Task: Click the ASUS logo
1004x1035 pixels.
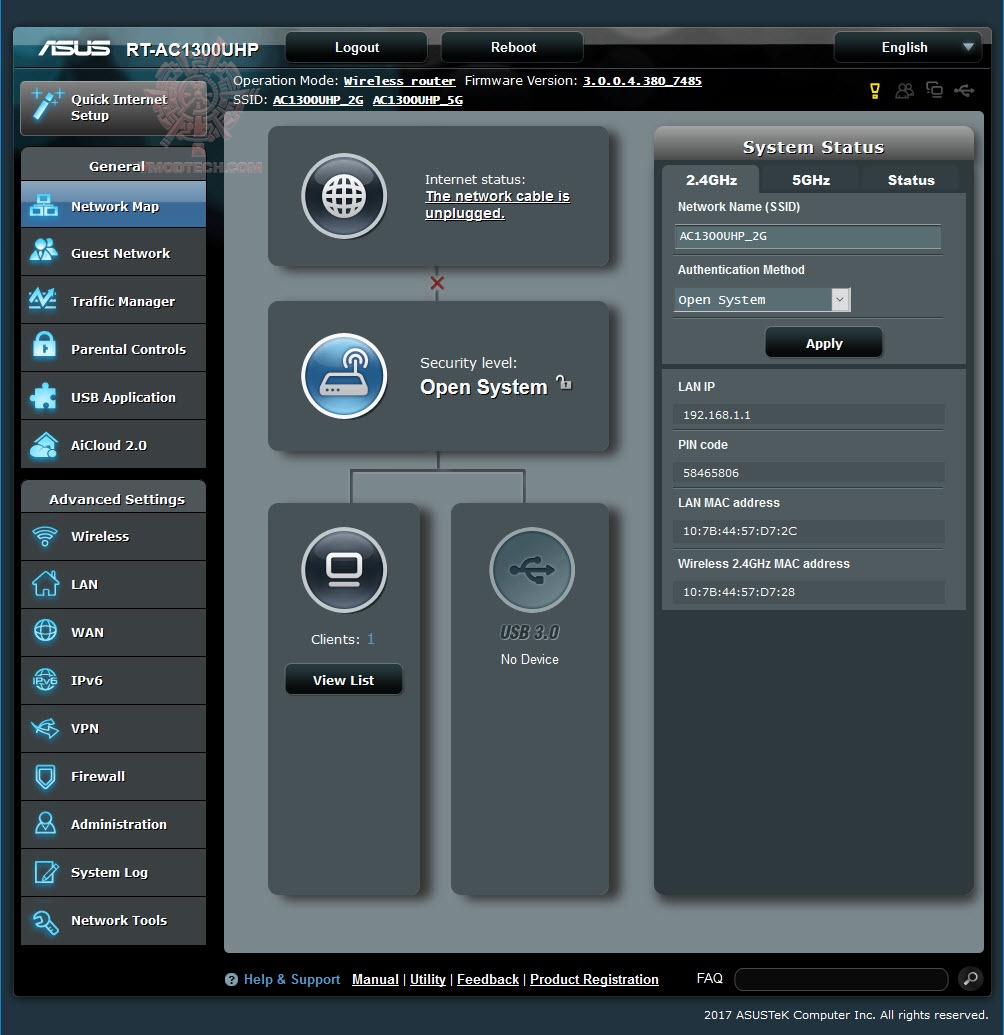Action: tap(75, 48)
